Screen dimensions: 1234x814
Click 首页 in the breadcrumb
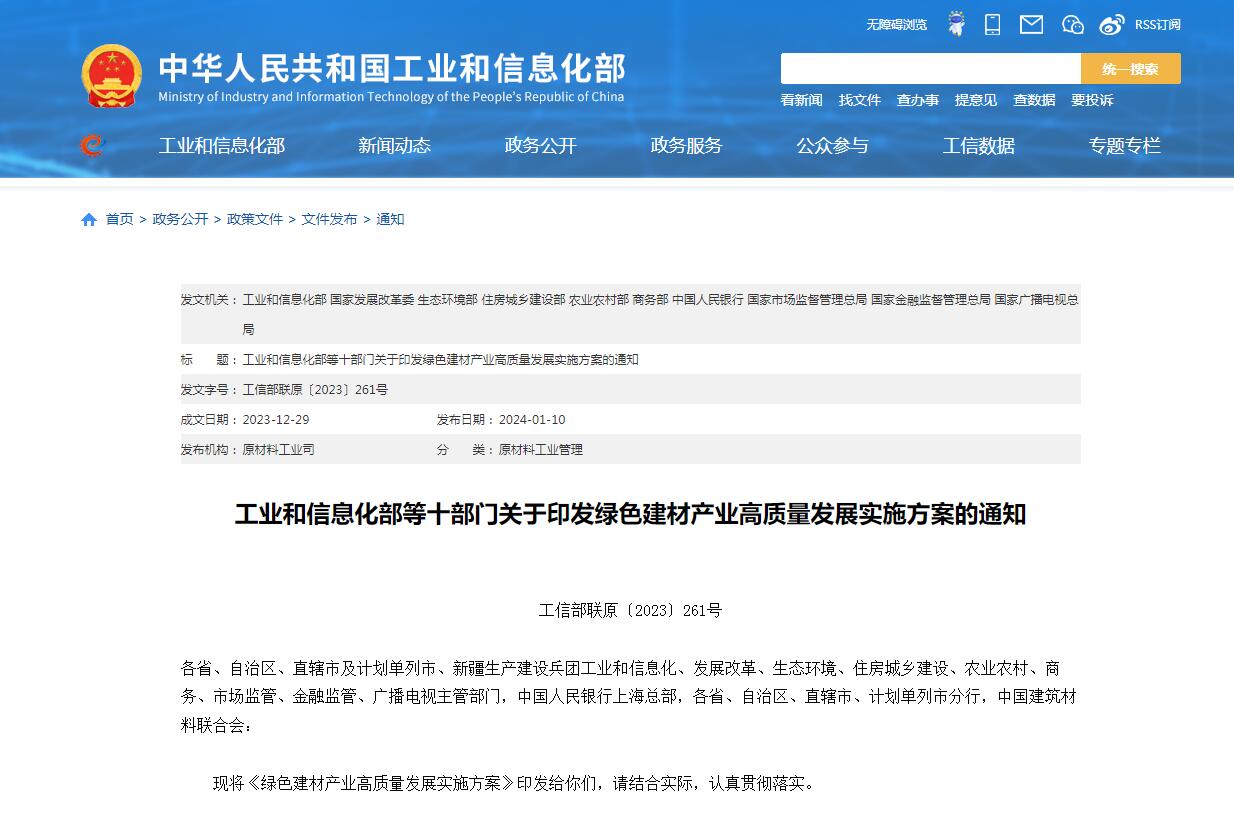pyautogui.click(x=119, y=219)
